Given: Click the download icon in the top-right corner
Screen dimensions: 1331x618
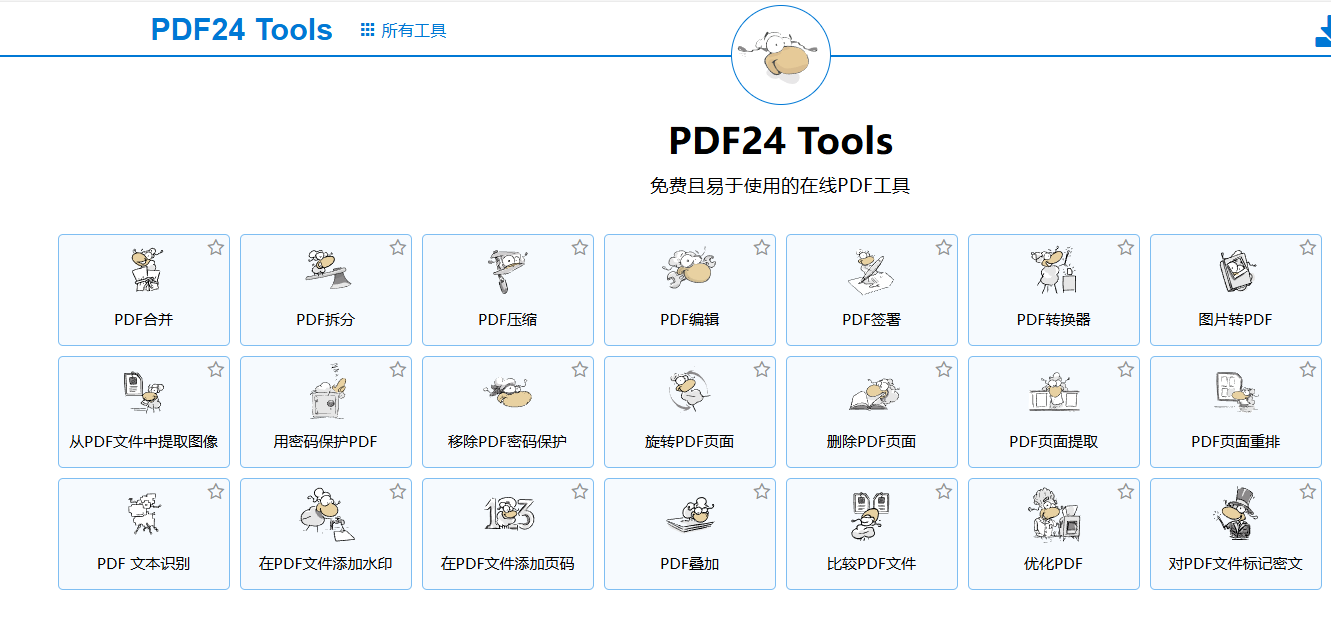Looking at the screenshot, I should point(1322,32).
